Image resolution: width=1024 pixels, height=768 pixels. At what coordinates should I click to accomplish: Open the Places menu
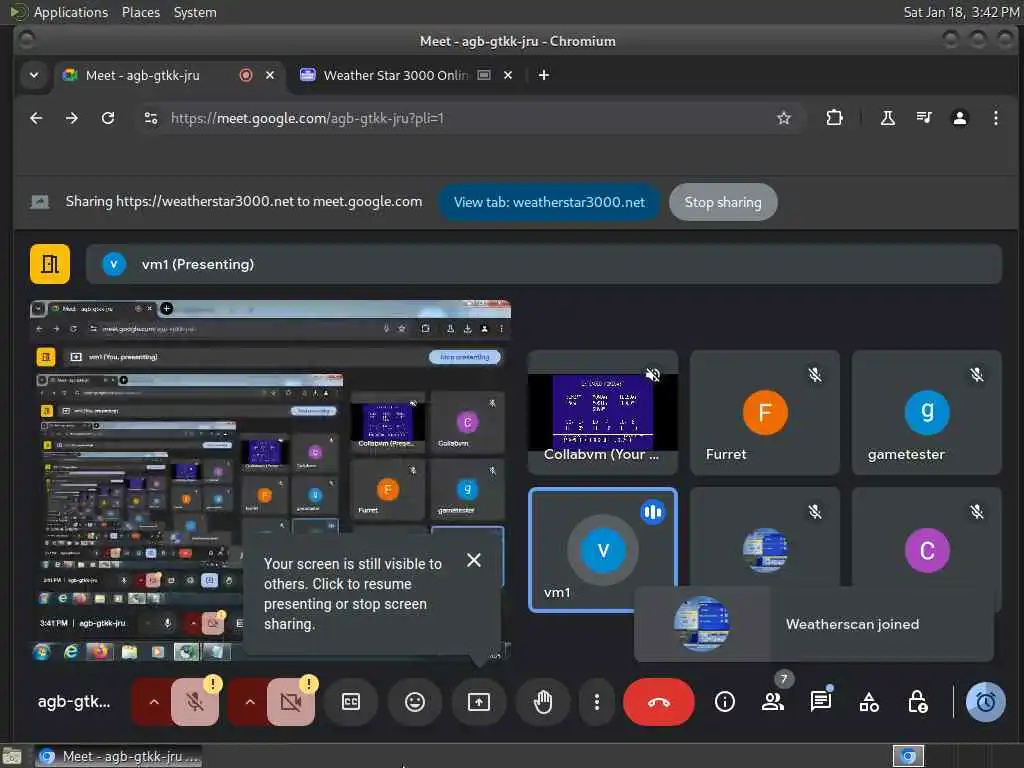(140, 12)
